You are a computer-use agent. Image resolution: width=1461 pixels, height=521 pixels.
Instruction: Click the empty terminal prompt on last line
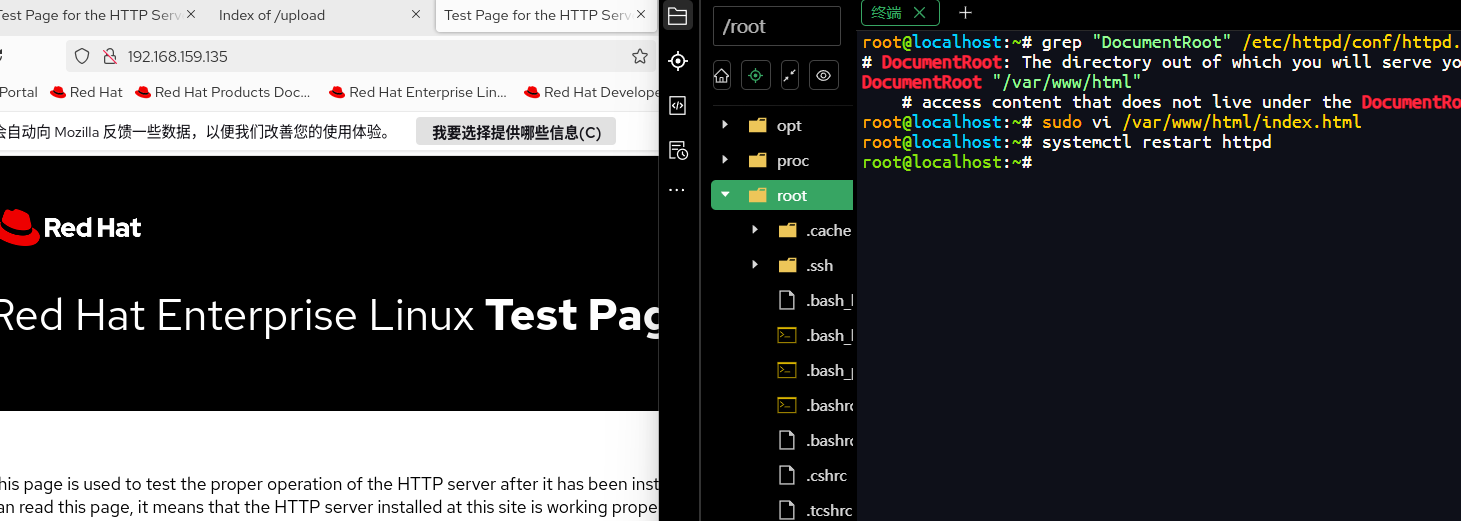click(947, 162)
